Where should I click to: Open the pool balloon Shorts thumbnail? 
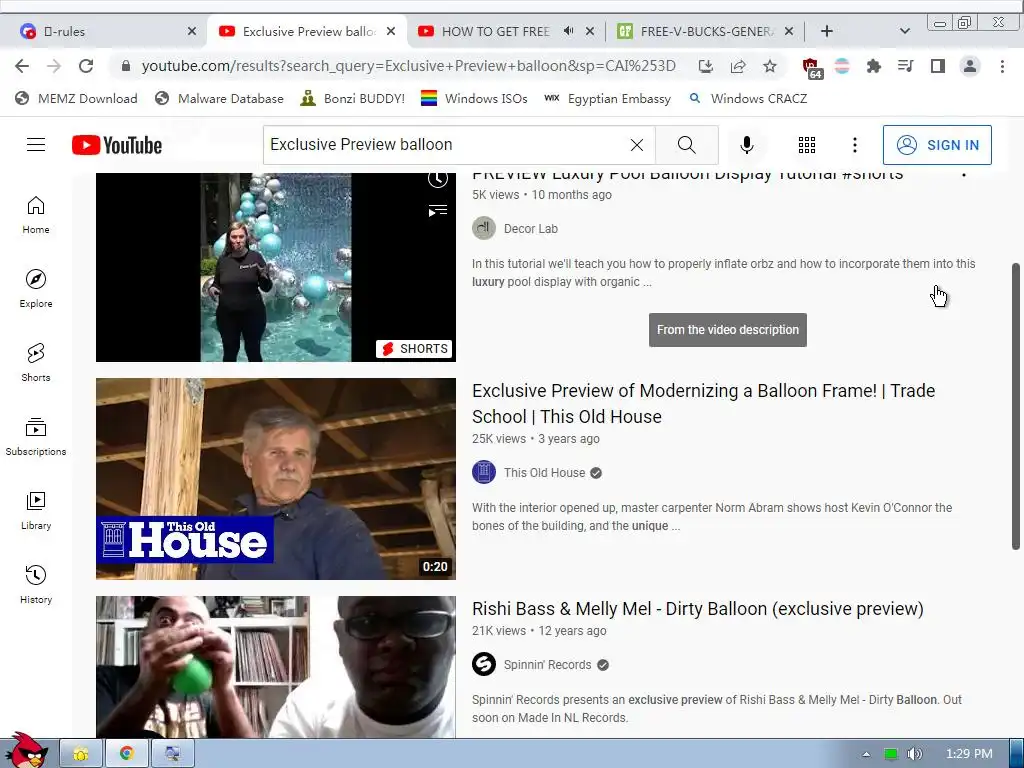276,267
